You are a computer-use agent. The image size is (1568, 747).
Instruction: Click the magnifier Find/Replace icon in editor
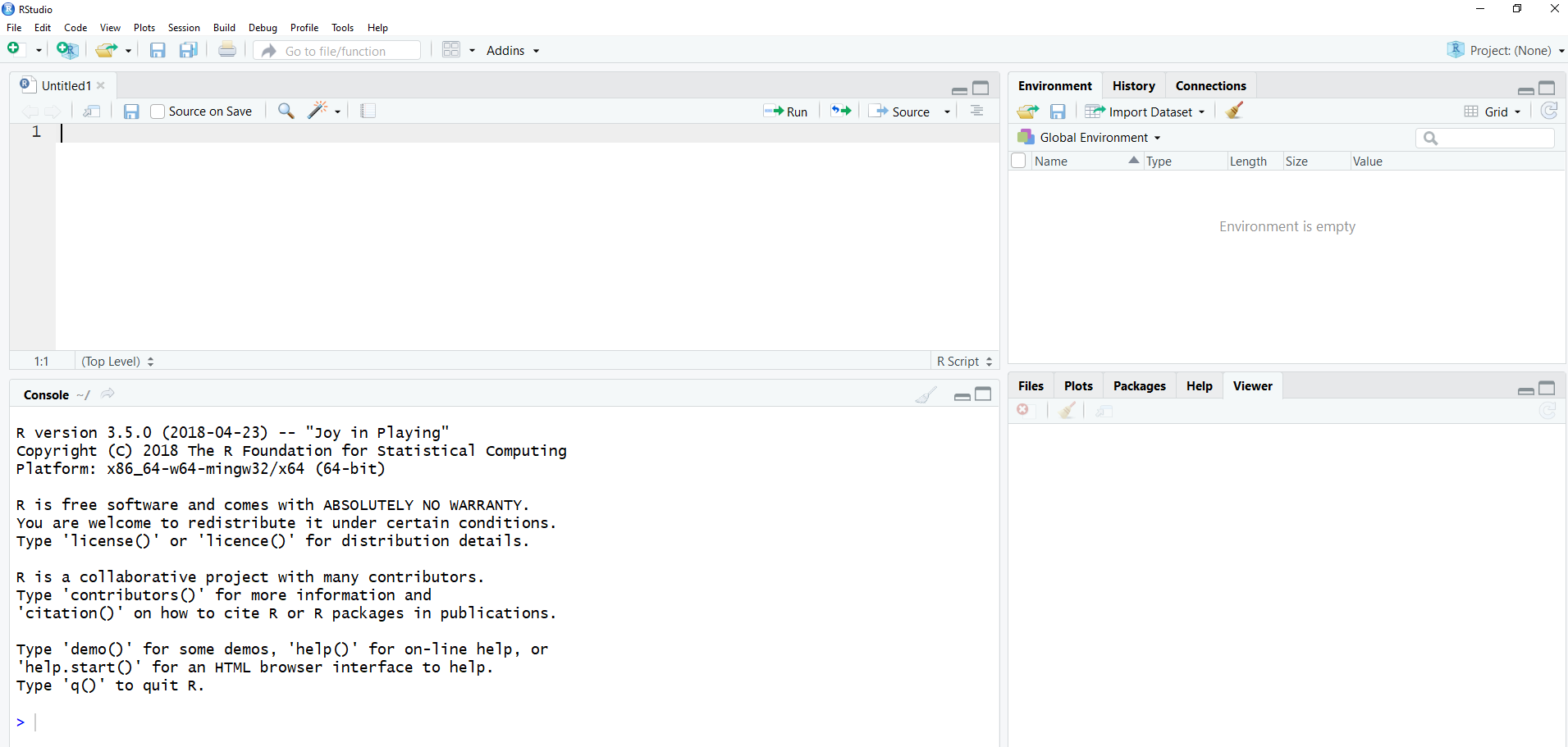(x=286, y=111)
